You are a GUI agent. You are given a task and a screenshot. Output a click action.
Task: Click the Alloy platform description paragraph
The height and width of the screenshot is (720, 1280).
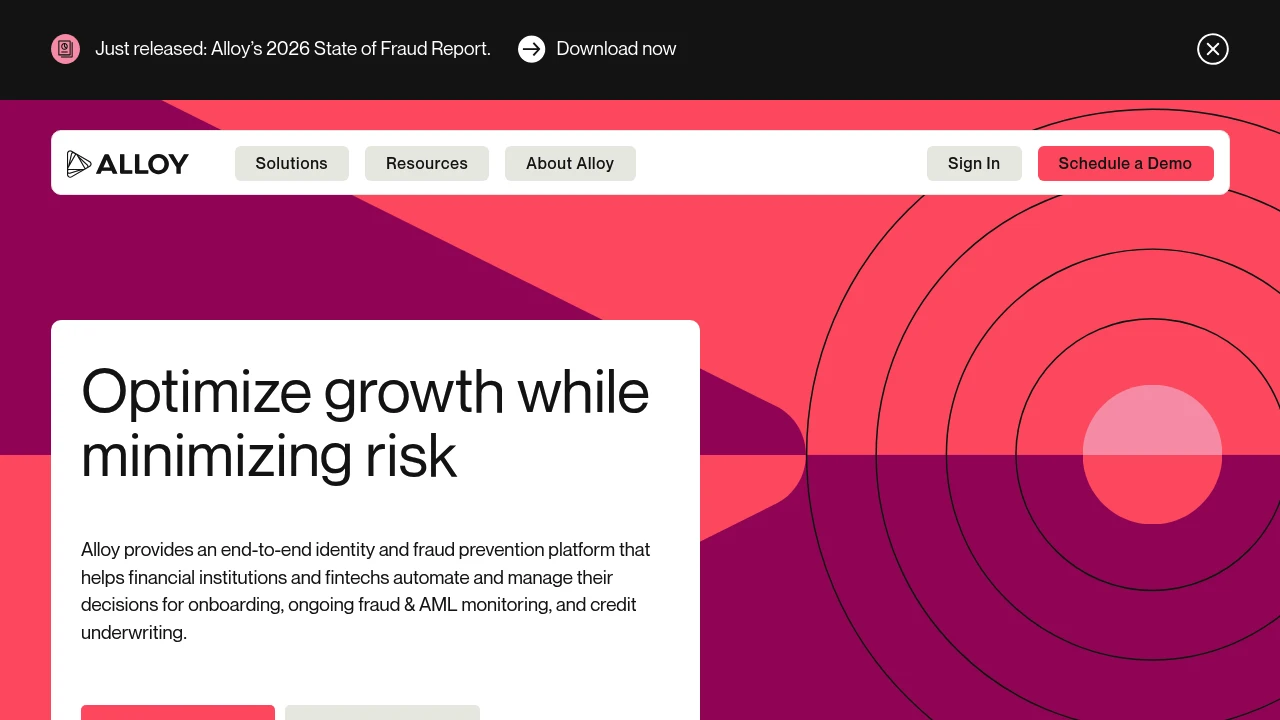click(365, 590)
